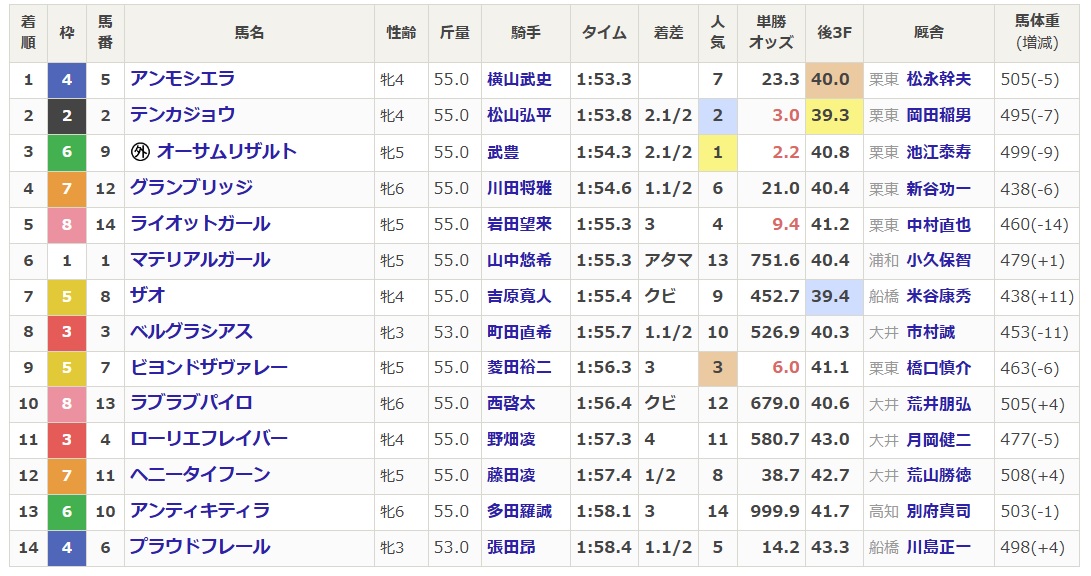Select the 単勝オッズ column header

tap(772, 33)
